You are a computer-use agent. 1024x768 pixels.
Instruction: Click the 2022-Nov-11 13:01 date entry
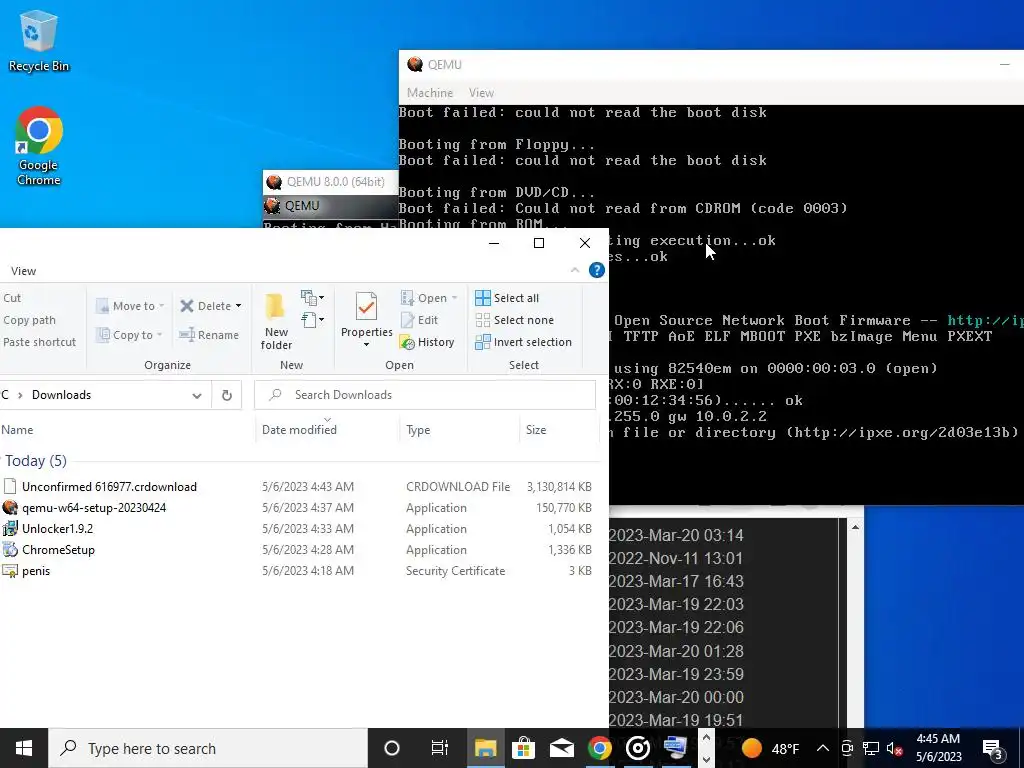tap(676, 558)
